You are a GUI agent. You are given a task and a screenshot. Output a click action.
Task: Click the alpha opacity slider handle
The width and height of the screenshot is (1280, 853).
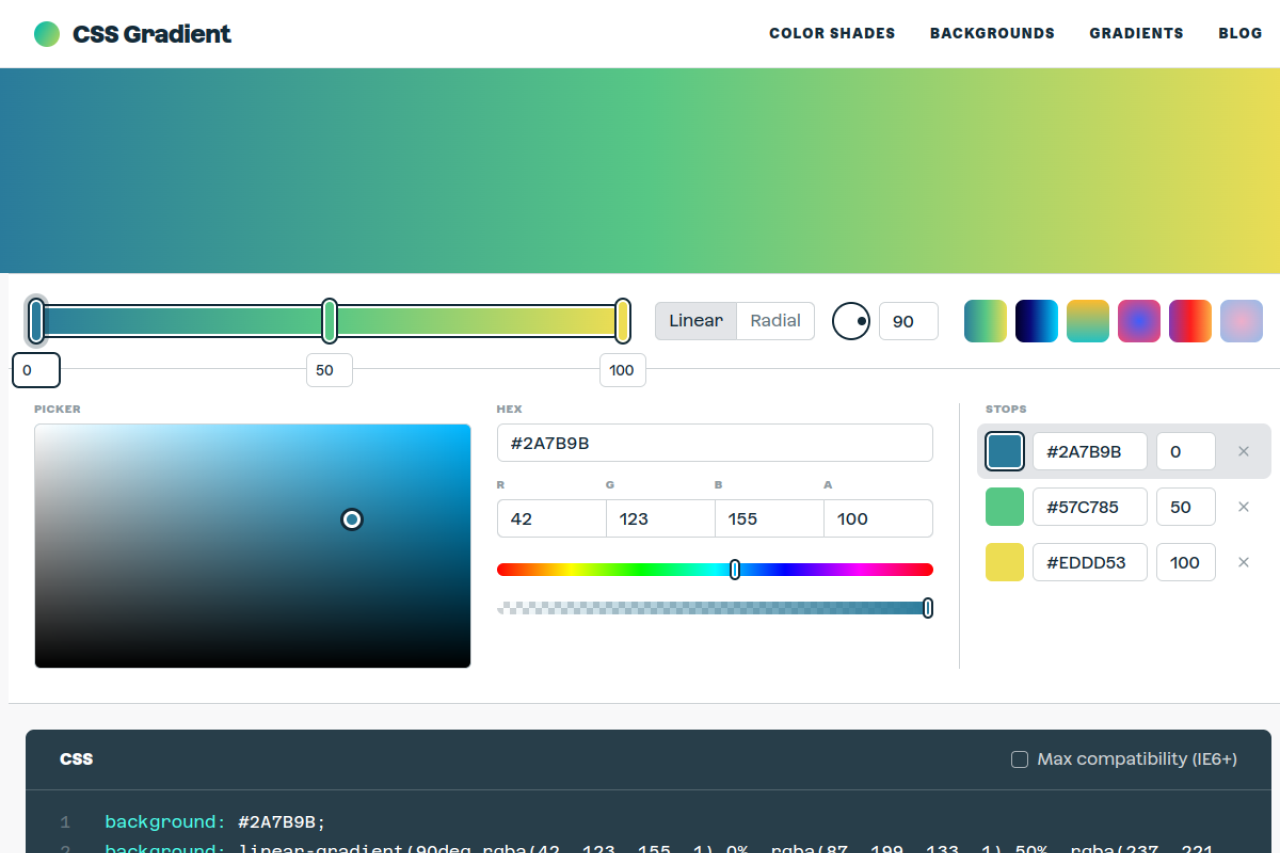(x=928, y=608)
